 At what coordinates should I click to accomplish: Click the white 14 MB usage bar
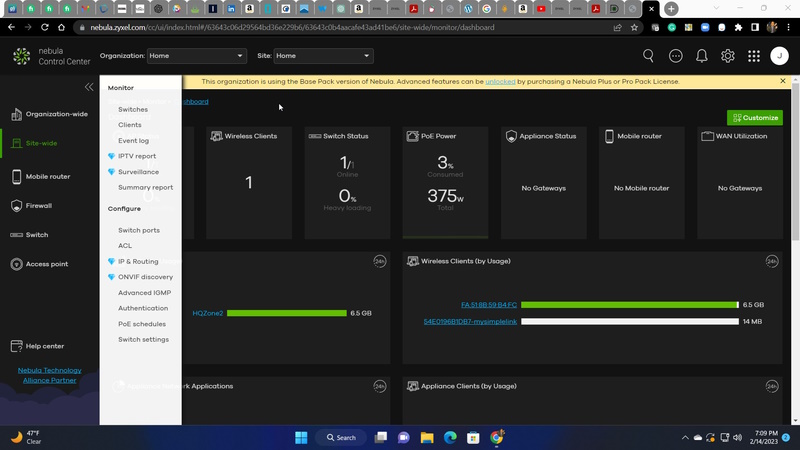[x=630, y=321]
